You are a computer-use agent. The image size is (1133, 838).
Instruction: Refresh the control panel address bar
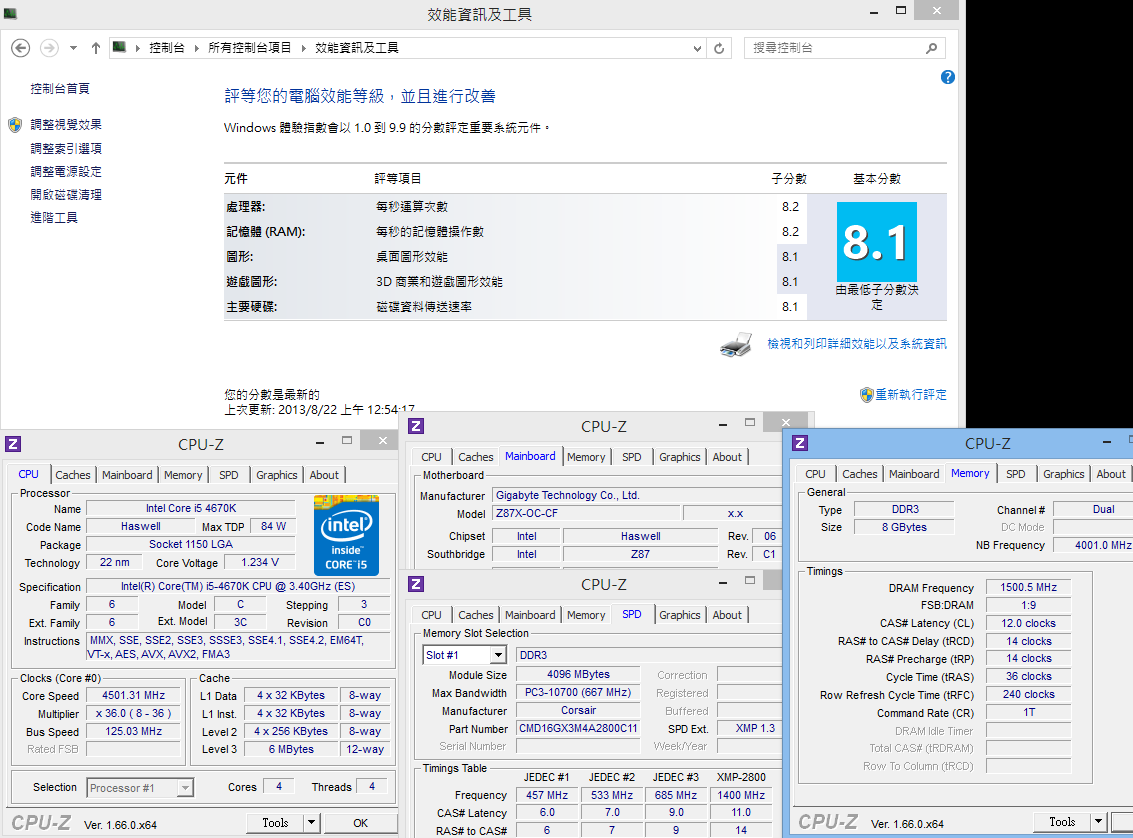coord(719,48)
